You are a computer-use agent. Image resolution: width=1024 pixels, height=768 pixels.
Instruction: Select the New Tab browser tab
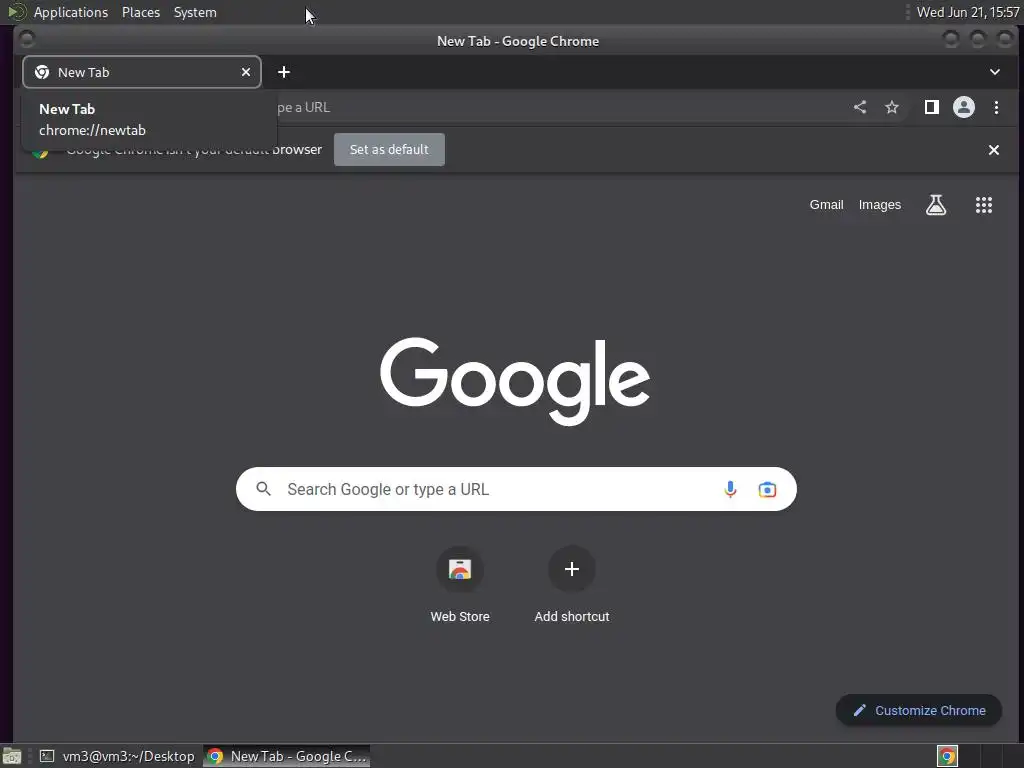pyautogui.click(x=142, y=72)
